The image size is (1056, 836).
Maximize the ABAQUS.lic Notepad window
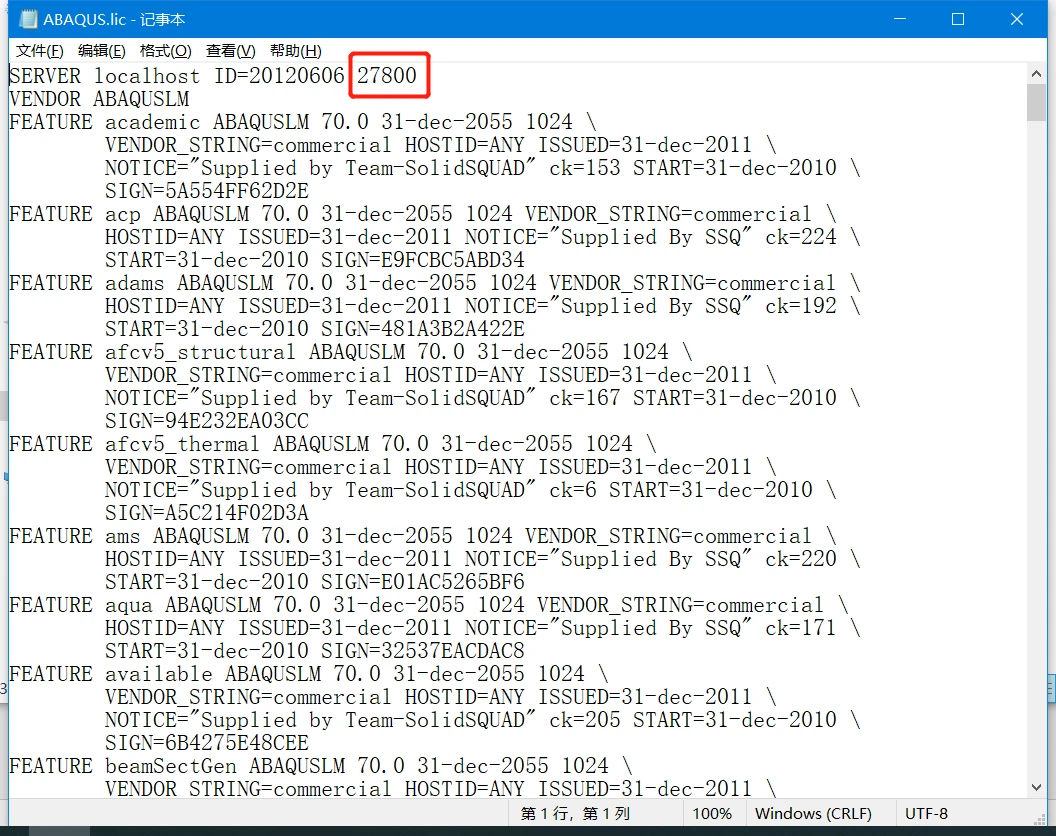pos(958,19)
